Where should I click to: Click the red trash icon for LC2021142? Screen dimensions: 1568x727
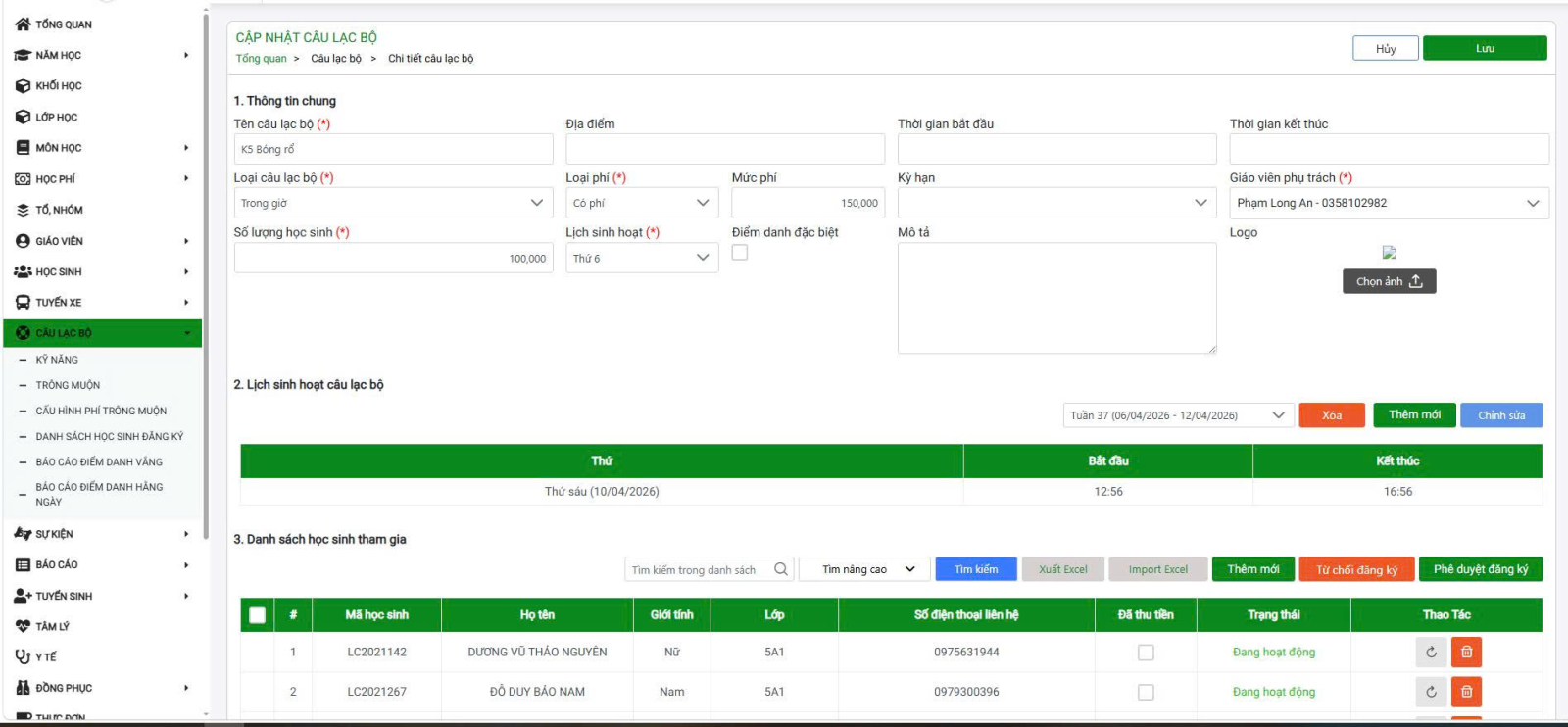[x=1466, y=653]
